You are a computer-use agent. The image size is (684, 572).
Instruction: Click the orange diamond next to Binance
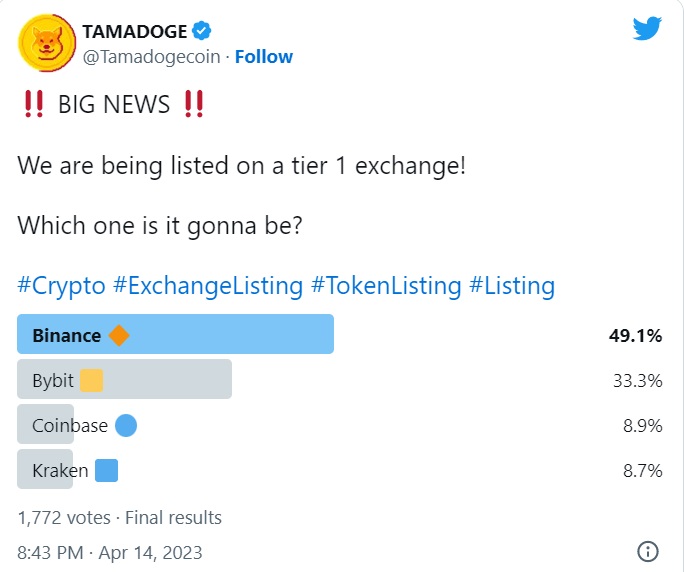tap(119, 335)
